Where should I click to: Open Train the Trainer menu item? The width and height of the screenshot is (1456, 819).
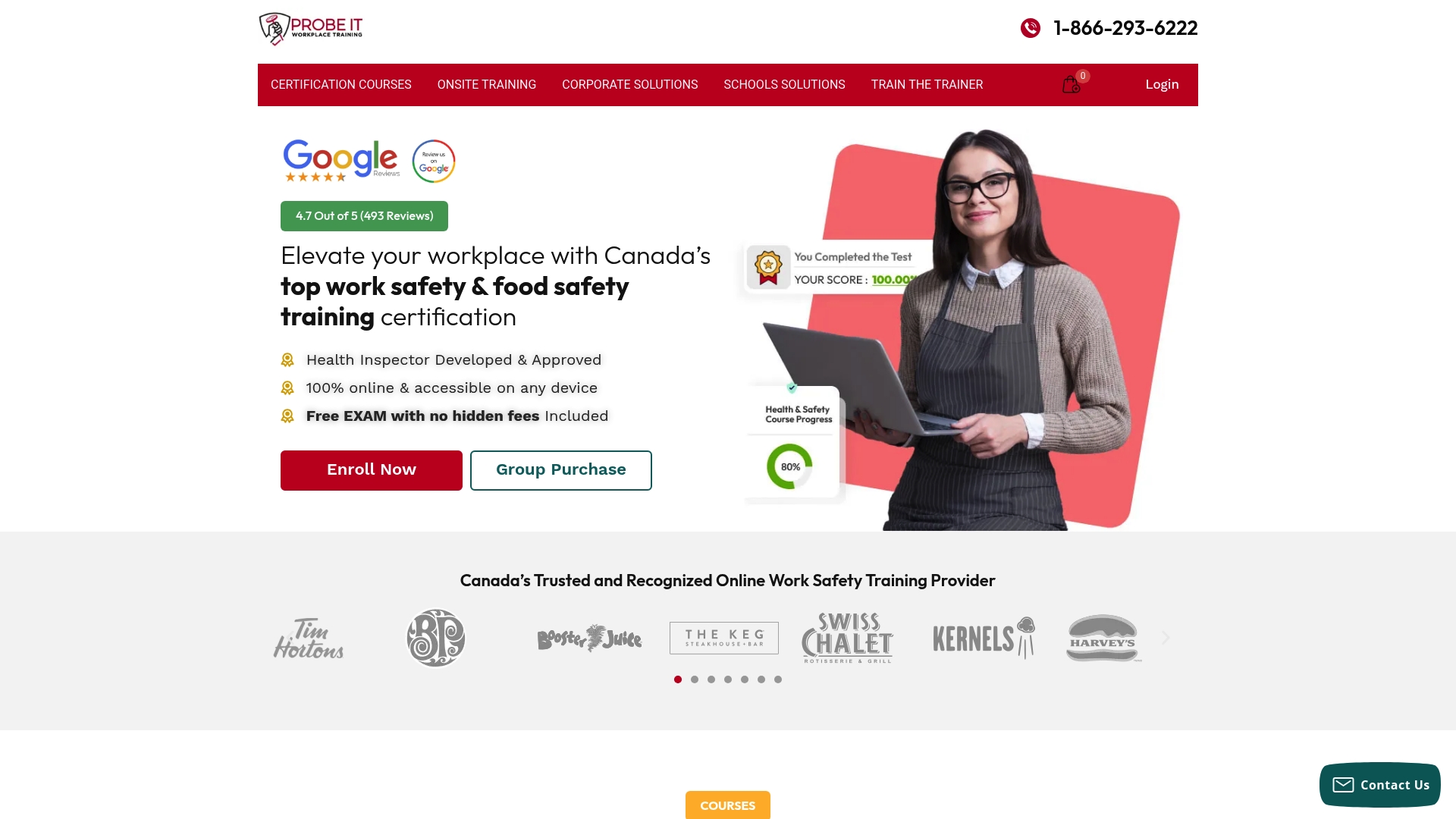927,84
